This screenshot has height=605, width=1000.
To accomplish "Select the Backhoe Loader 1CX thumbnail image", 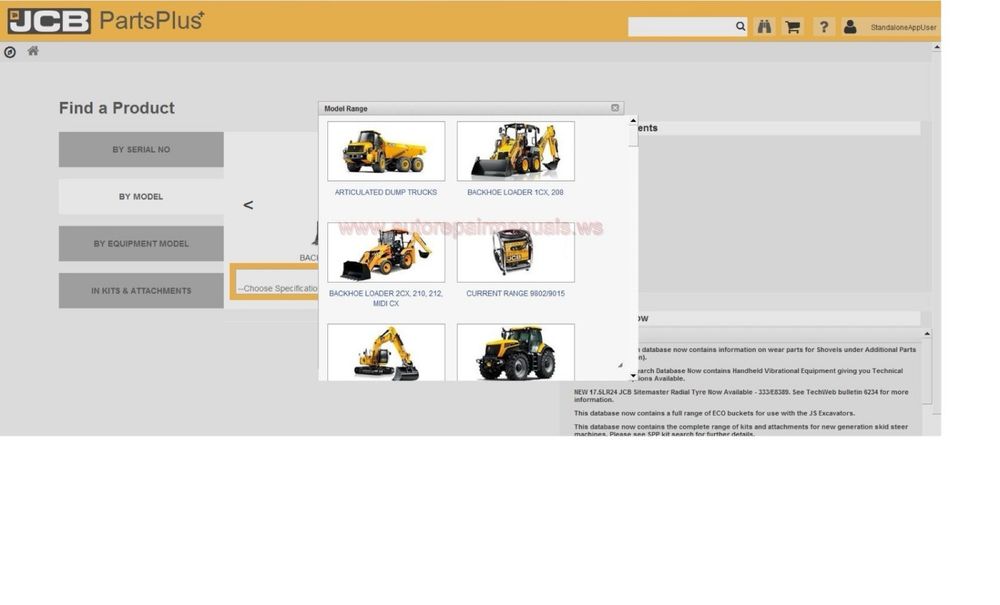I will 515,151.
